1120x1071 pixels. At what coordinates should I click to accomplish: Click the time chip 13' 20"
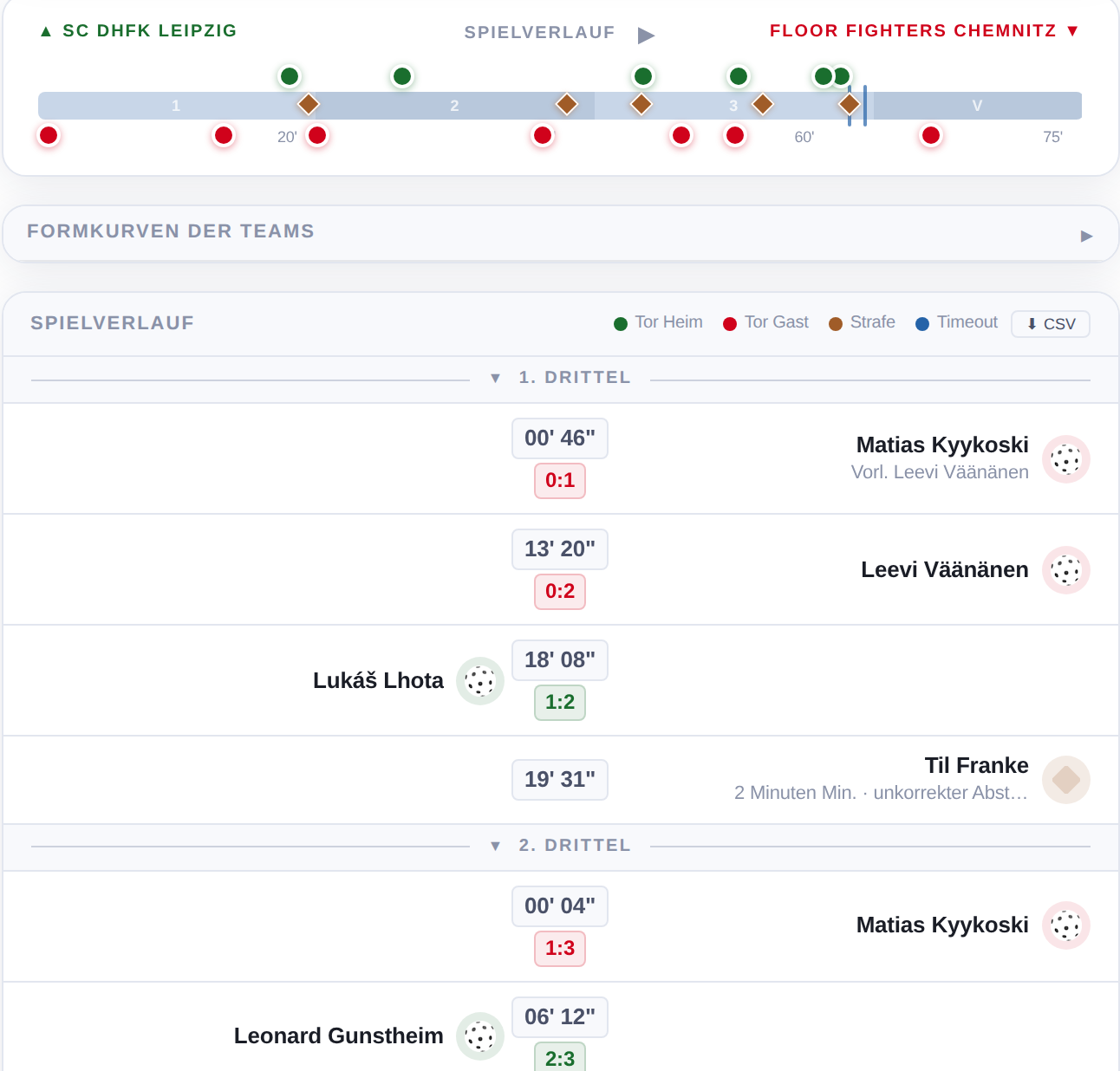tap(560, 549)
